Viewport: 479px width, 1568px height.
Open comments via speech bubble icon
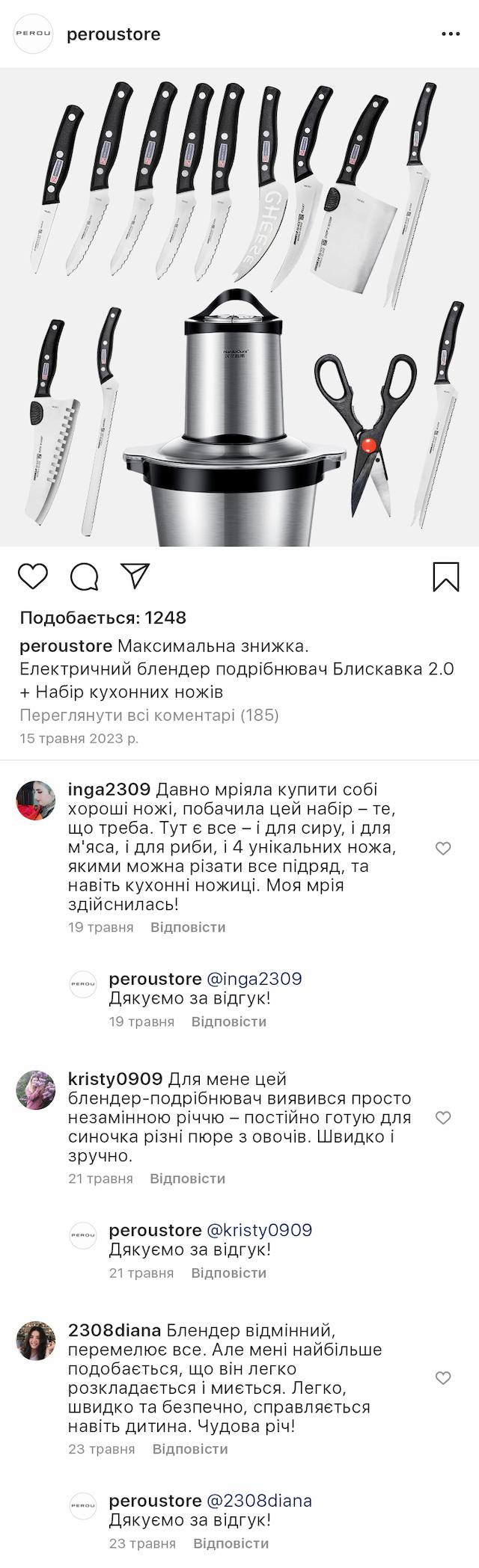coord(84,577)
